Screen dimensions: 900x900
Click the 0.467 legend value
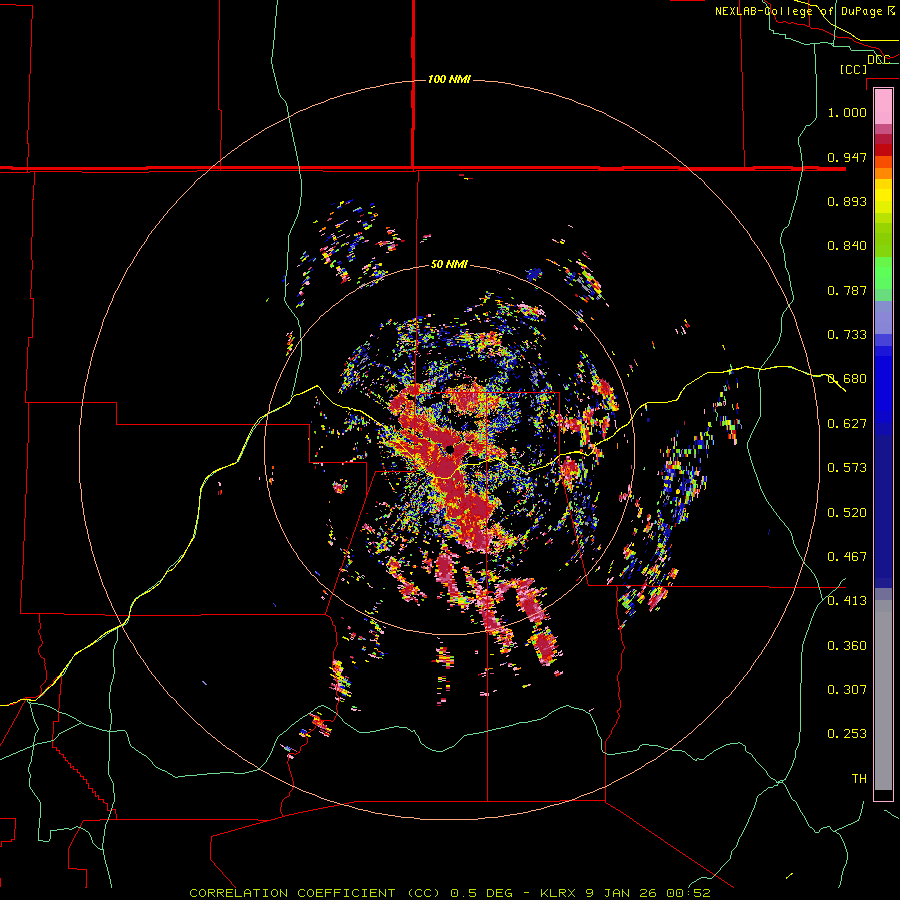(x=847, y=557)
